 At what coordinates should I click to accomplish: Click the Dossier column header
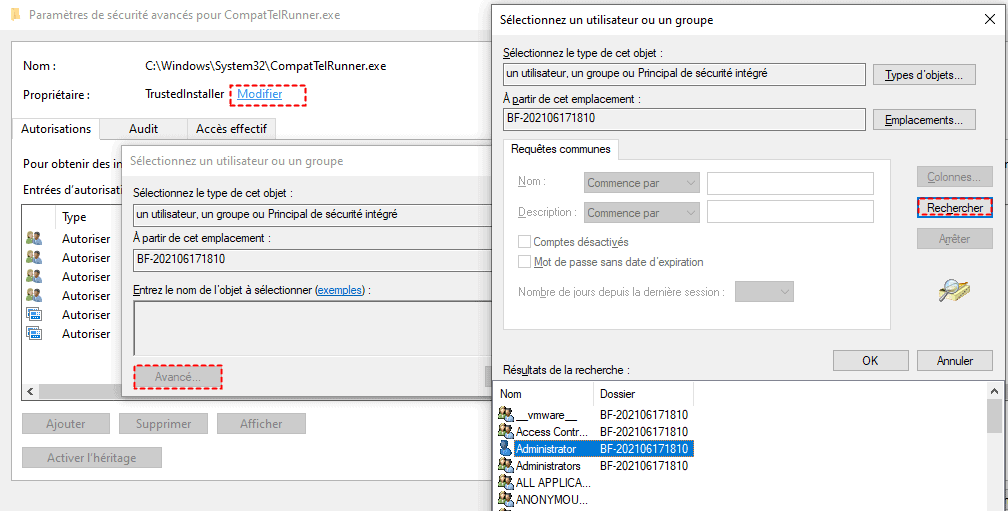coord(618,394)
